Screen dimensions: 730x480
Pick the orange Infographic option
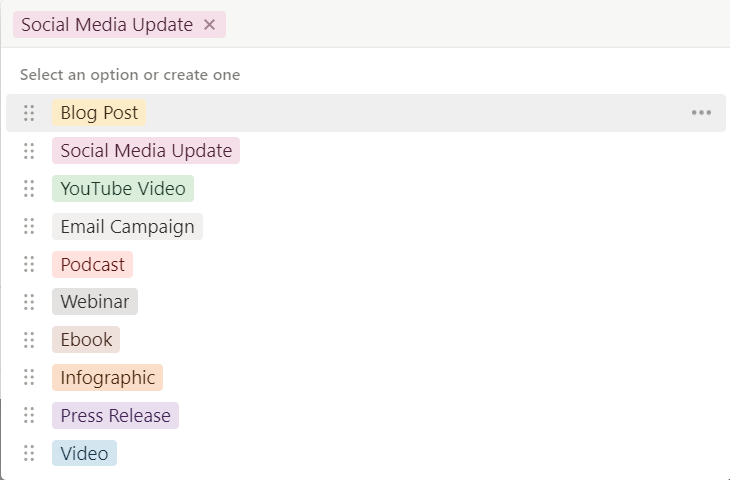pos(108,378)
